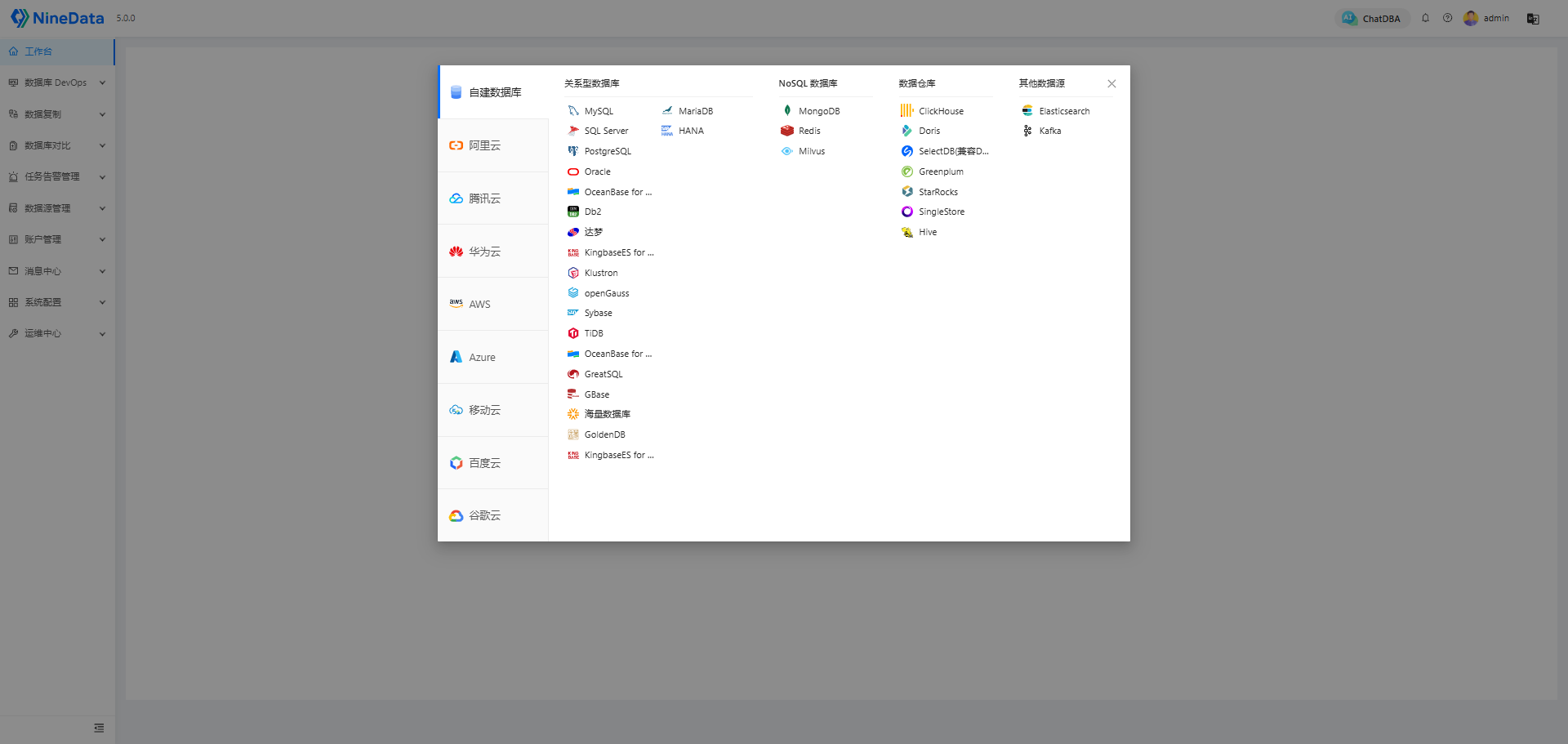Expand the 任务告警管理 menu chevron
The width and height of the screenshot is (1568, 744).
point(103,176)
